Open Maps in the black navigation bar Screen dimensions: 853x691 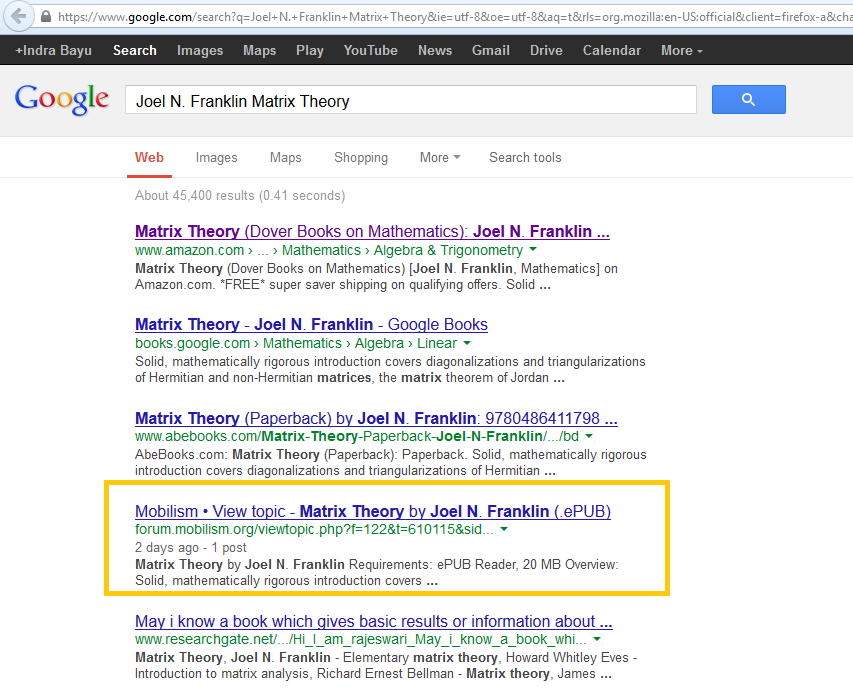[259, 51]
